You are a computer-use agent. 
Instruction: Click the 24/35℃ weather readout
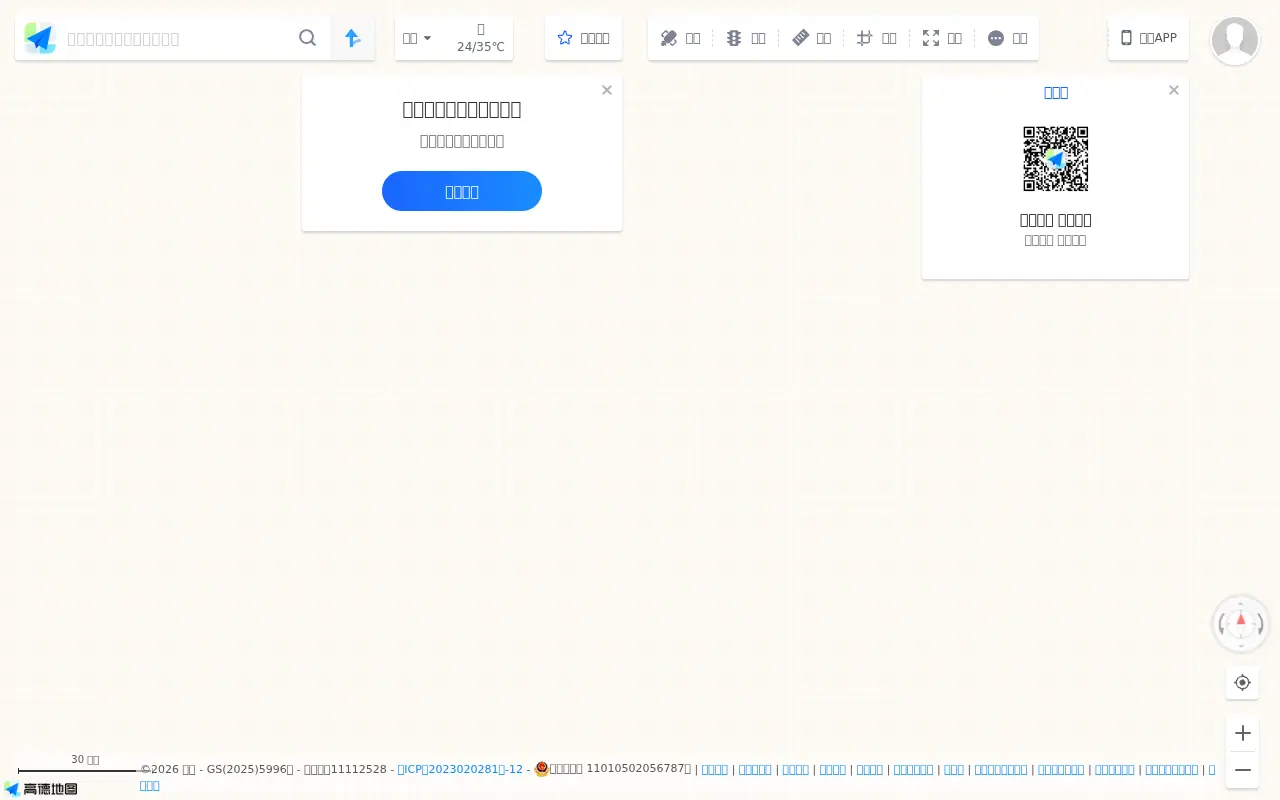point(481,46)
